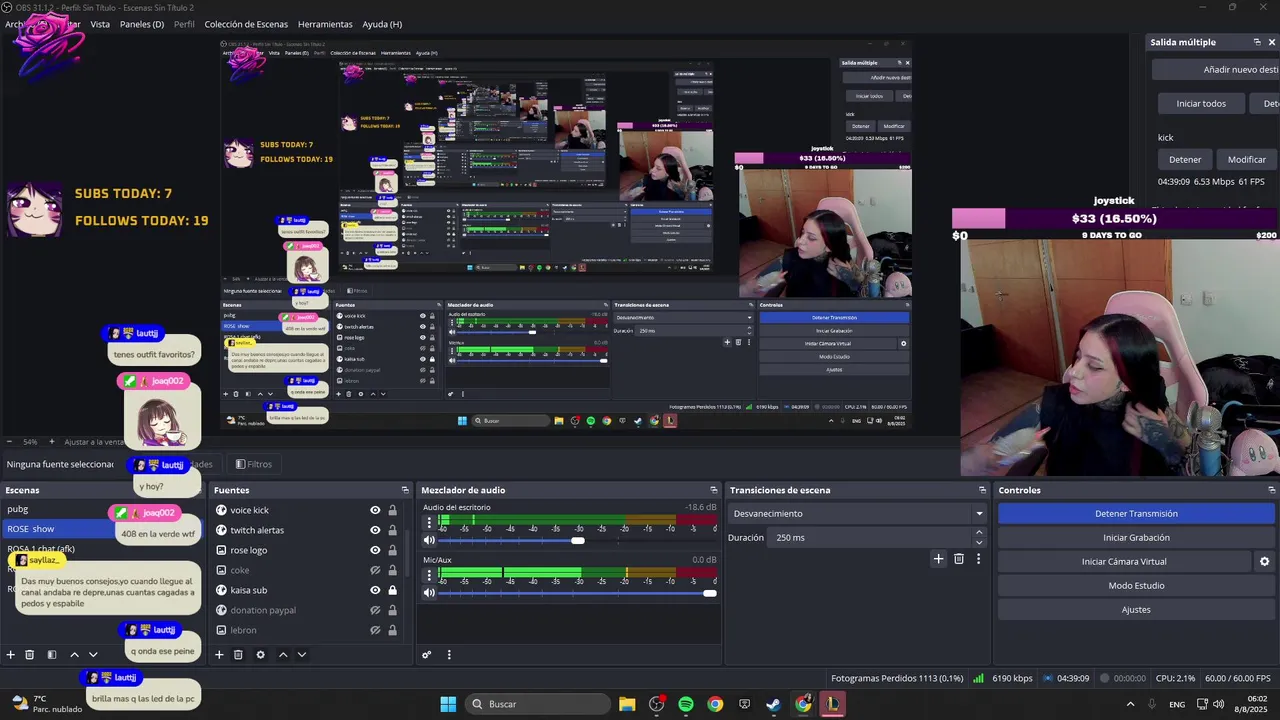Show the coke source
The height and width of the screenshot is (720, 1280).
(x=375, y=570)
